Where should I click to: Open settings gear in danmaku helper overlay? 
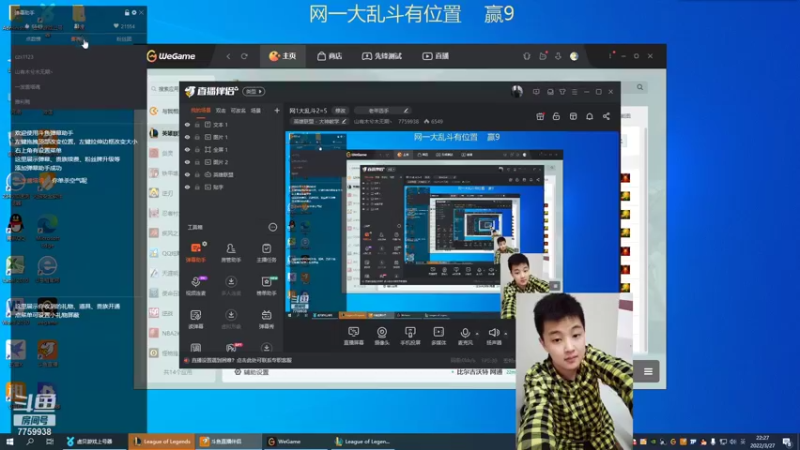[134, 12]
